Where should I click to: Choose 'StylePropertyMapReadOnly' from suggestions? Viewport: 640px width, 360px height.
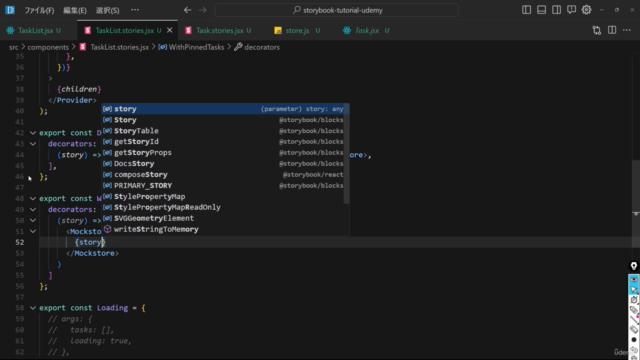point(223,207)
